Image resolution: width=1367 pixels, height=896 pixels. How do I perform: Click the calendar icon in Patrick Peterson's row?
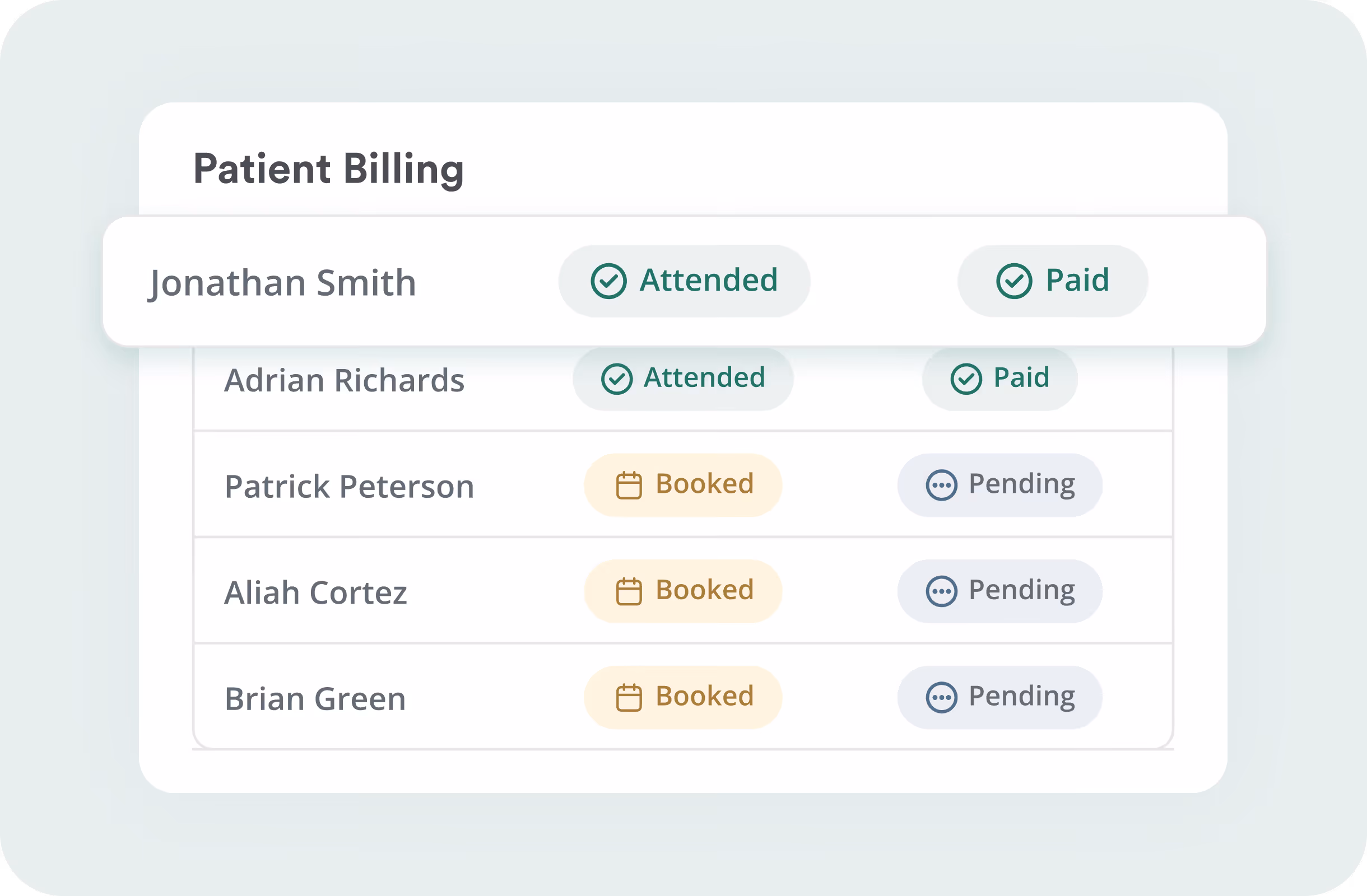629,486
